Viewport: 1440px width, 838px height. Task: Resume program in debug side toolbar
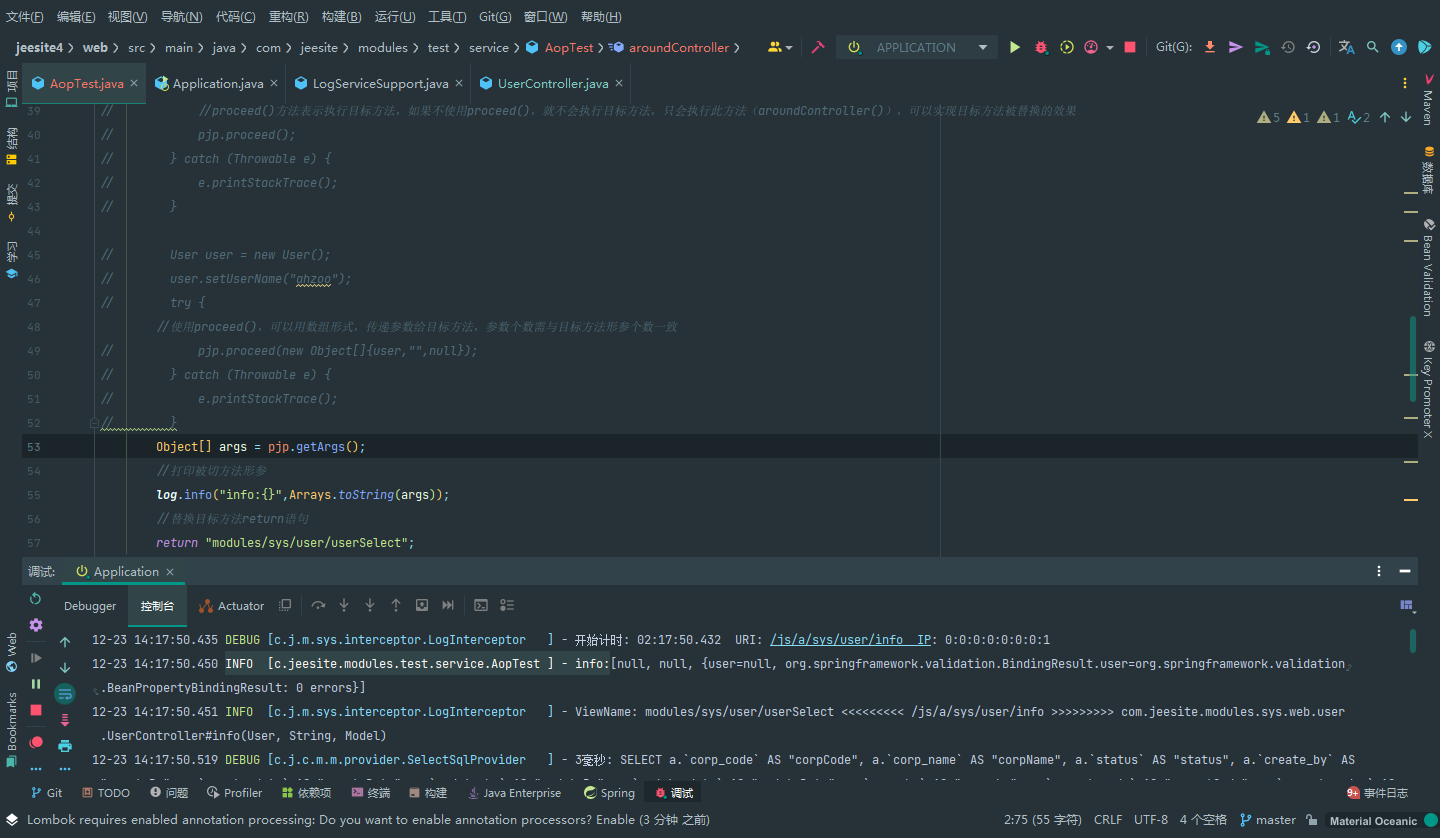pos(36,658)
